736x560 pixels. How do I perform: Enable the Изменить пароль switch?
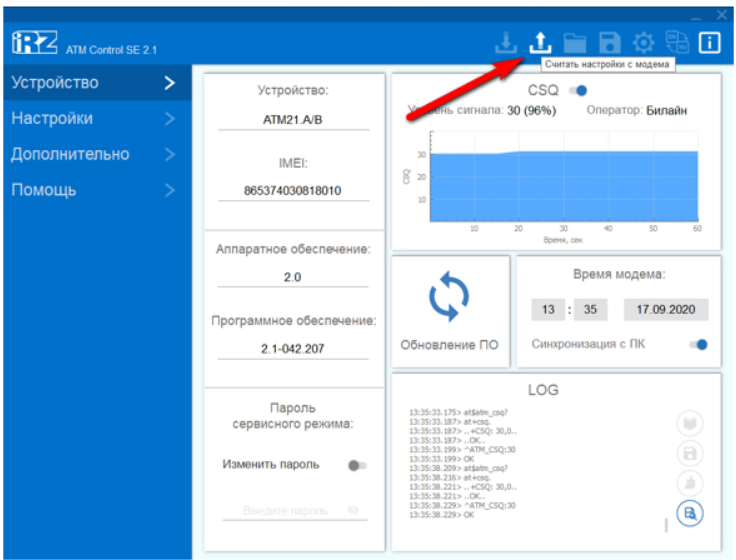[356, 465]
